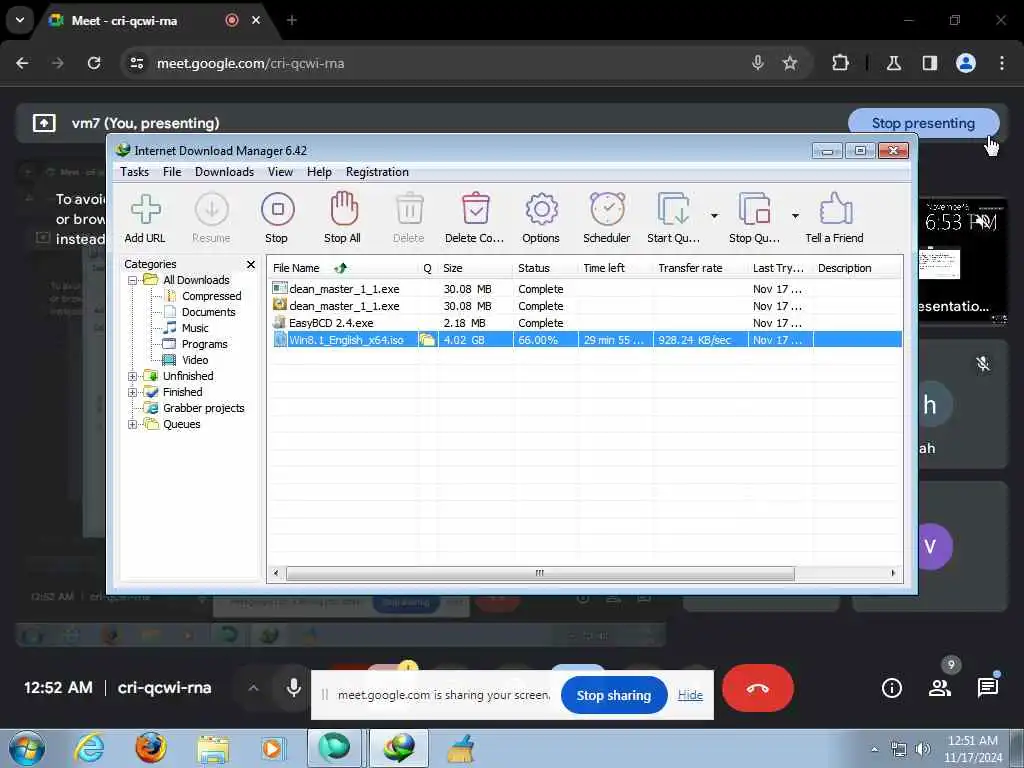Open the Scheduler clock icon
1024x768 pixels.
click(607, 217)
